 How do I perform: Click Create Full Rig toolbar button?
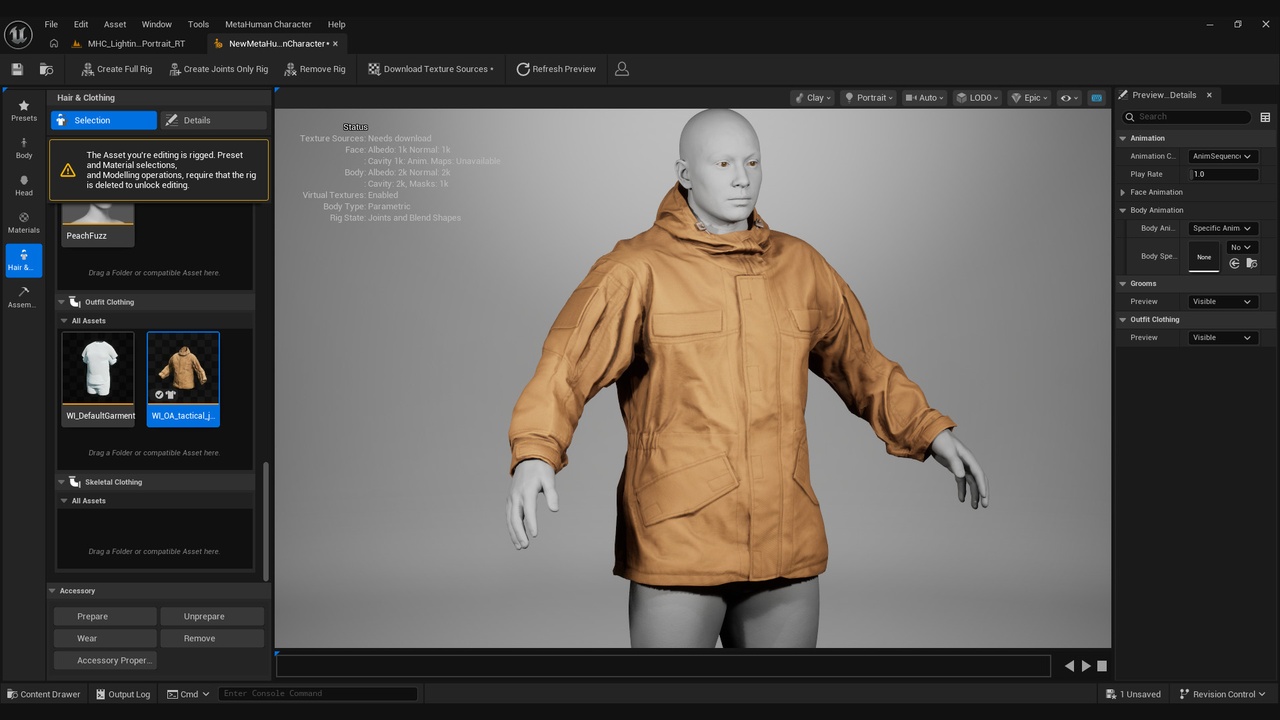(x=116, y=69)
